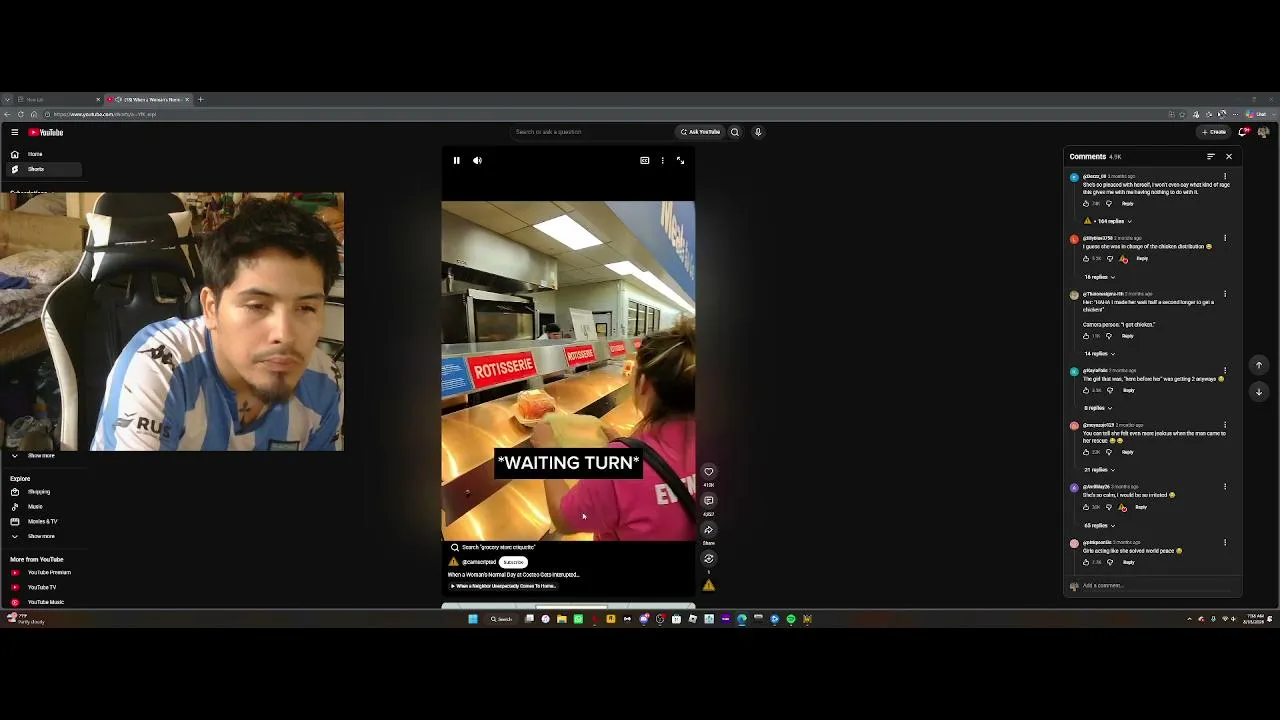Open options for 'I got chicken' comment

(1225, 295)
